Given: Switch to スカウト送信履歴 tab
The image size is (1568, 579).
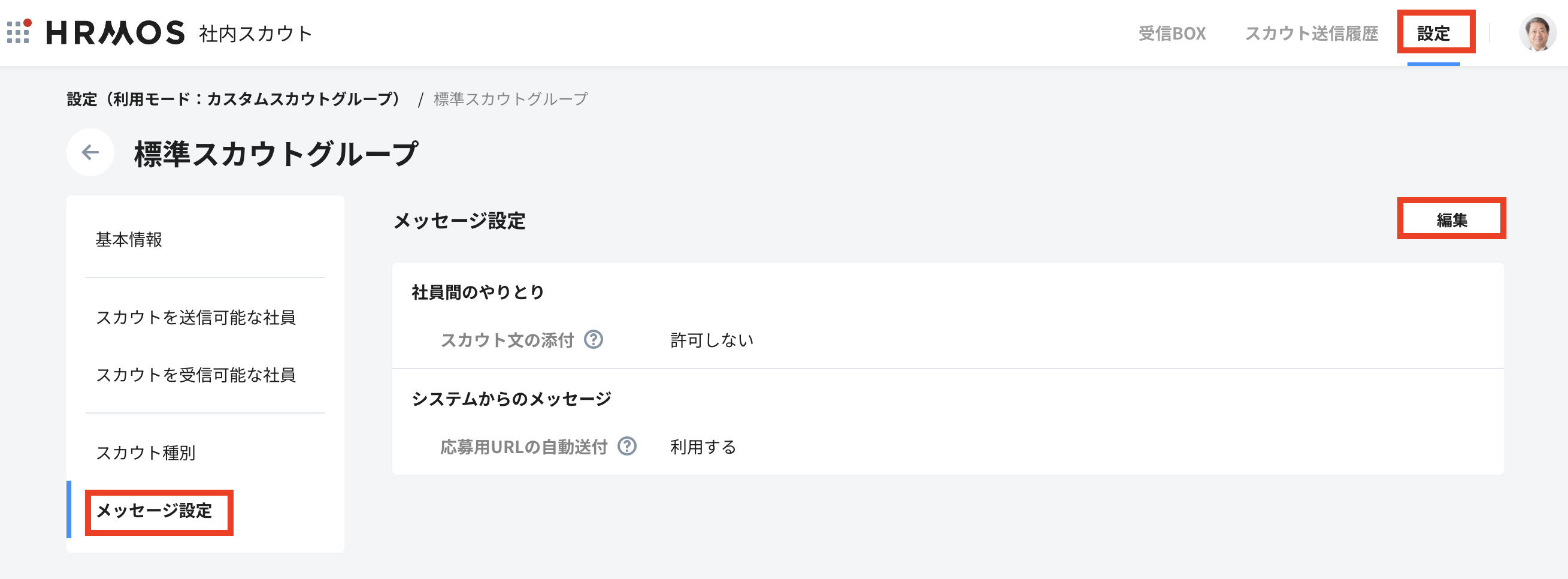Looking at the screenshot, I should 1311,34.
